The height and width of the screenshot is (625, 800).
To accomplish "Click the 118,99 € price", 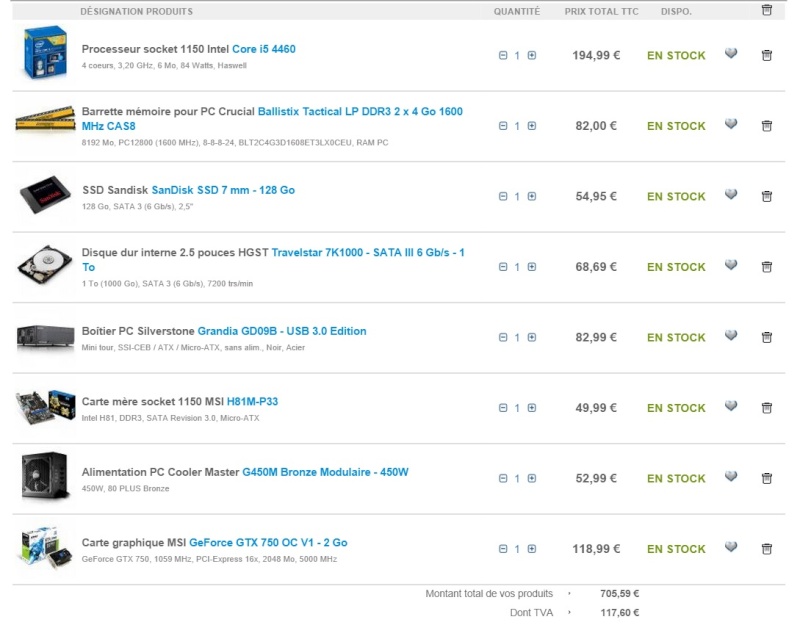I will [x=596, y=548].
